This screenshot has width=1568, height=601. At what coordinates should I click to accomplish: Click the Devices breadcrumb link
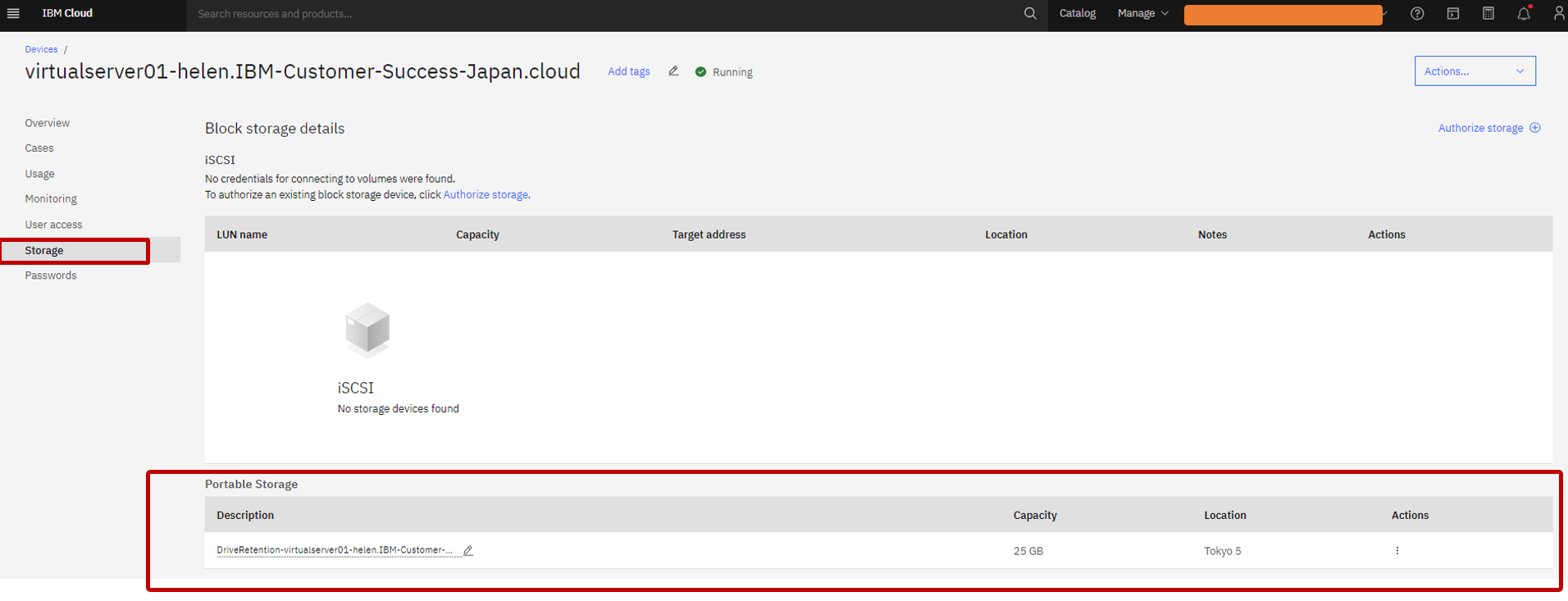coord(41,49)
